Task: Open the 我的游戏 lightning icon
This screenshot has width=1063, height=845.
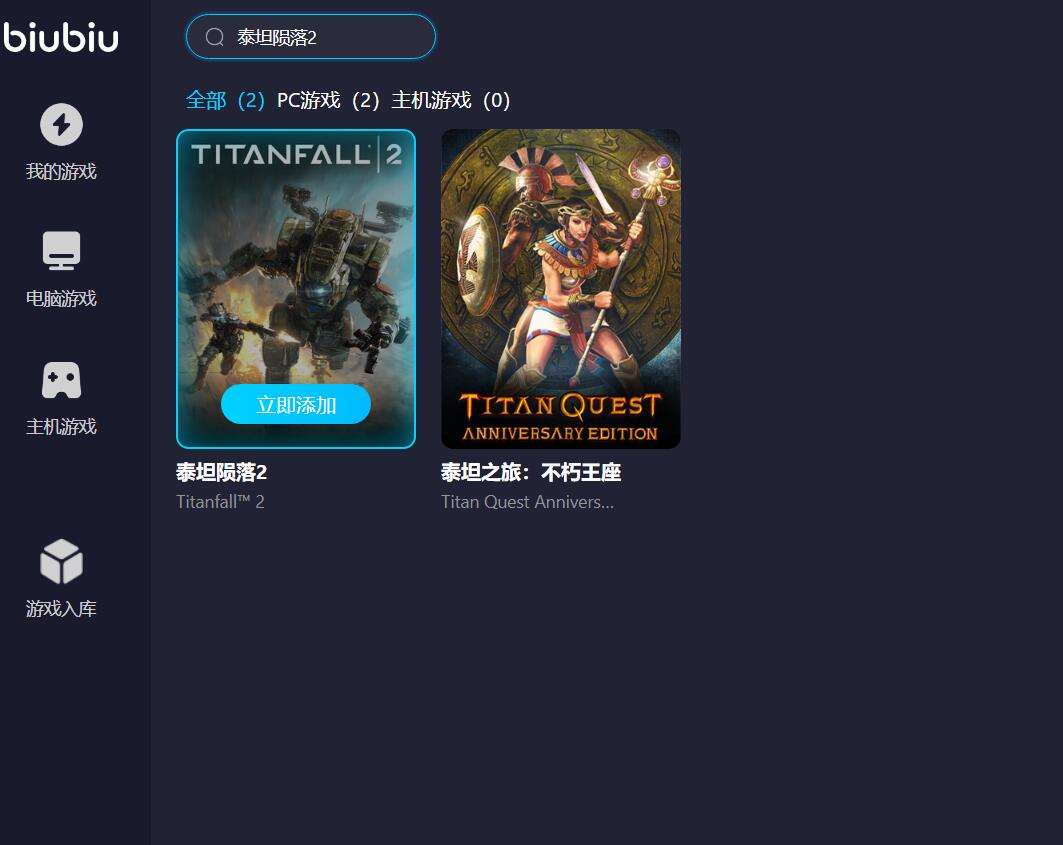Action: pos(61,125)
